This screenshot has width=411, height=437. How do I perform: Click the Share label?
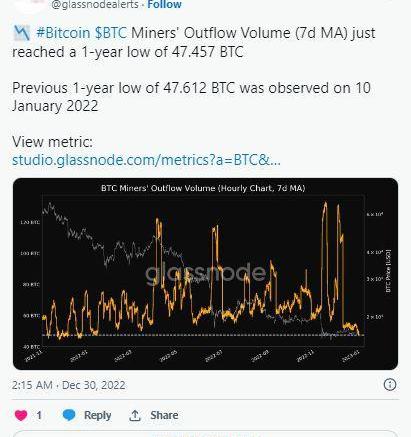(x=164, y=415)
